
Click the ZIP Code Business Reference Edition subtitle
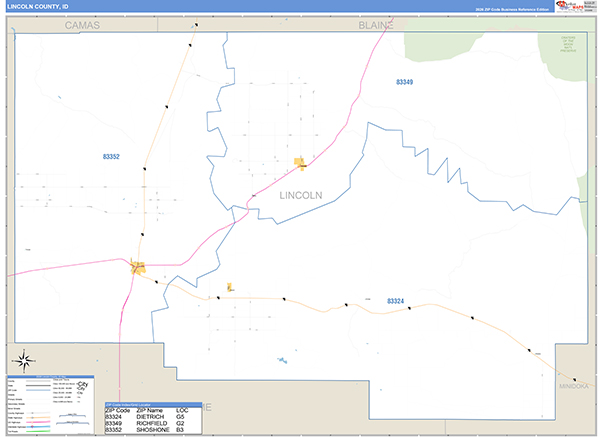pos(512,9)
